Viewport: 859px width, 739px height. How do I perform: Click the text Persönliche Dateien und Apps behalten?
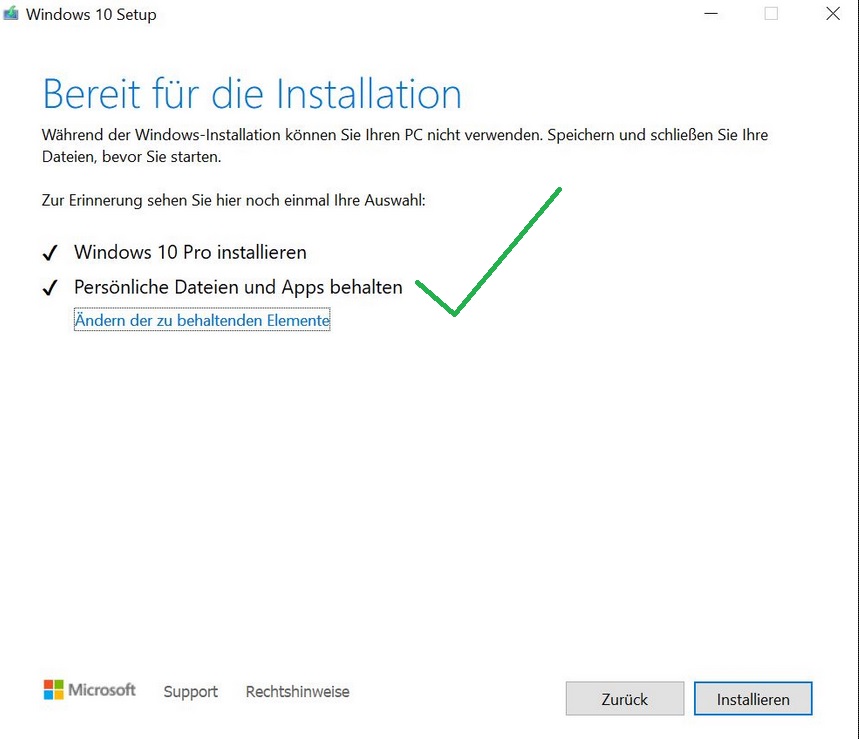click(x=238, y=287)
